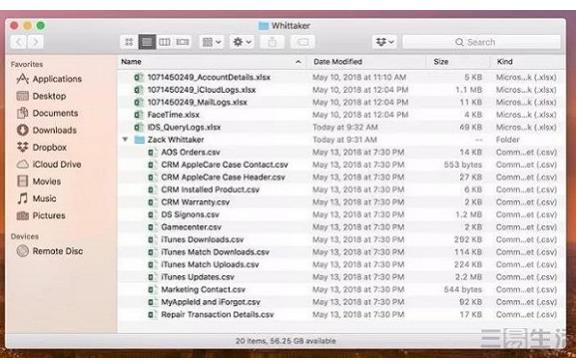Click the Edit Tags toolbar button
This screenshot has width=577, height=364.
(302, 42)
